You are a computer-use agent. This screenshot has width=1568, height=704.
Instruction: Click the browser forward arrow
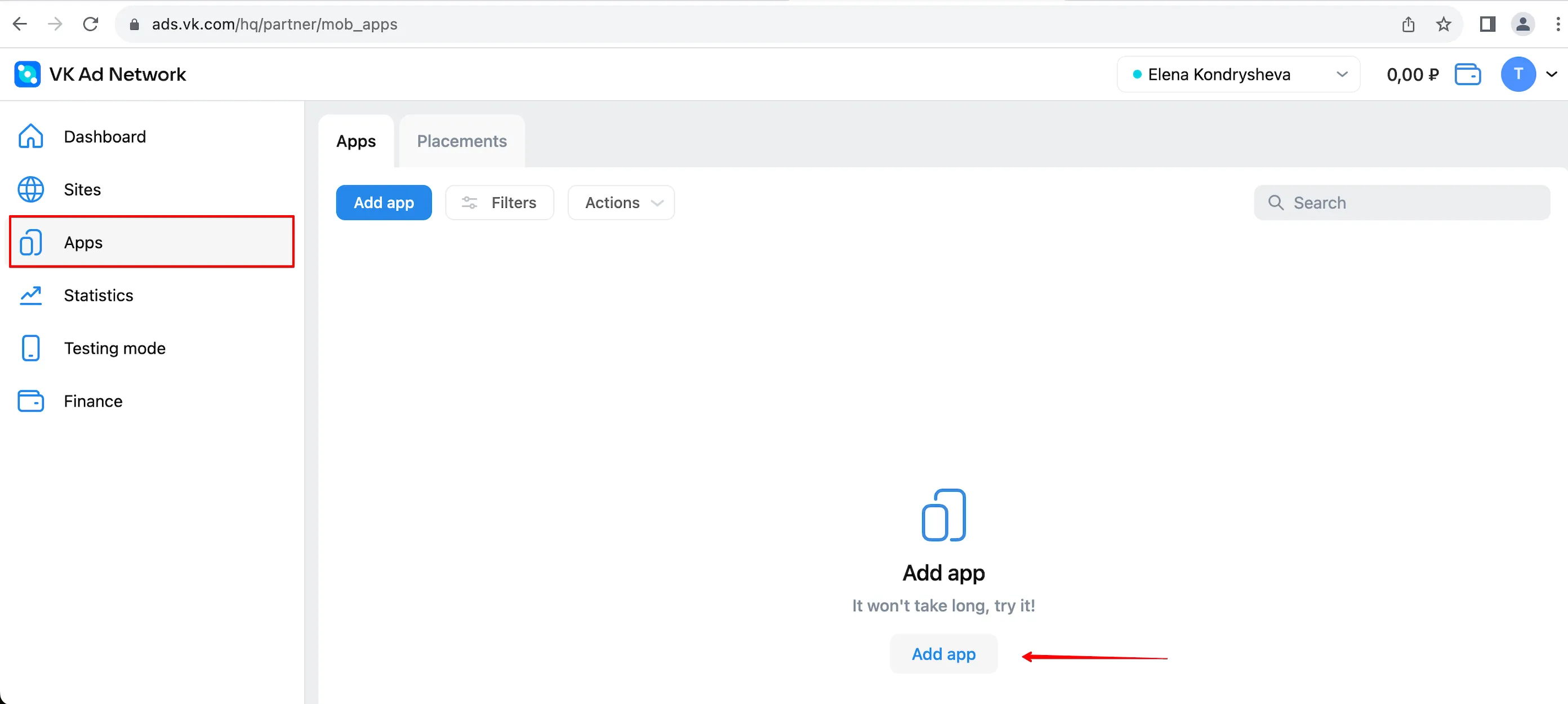point(55,24)
